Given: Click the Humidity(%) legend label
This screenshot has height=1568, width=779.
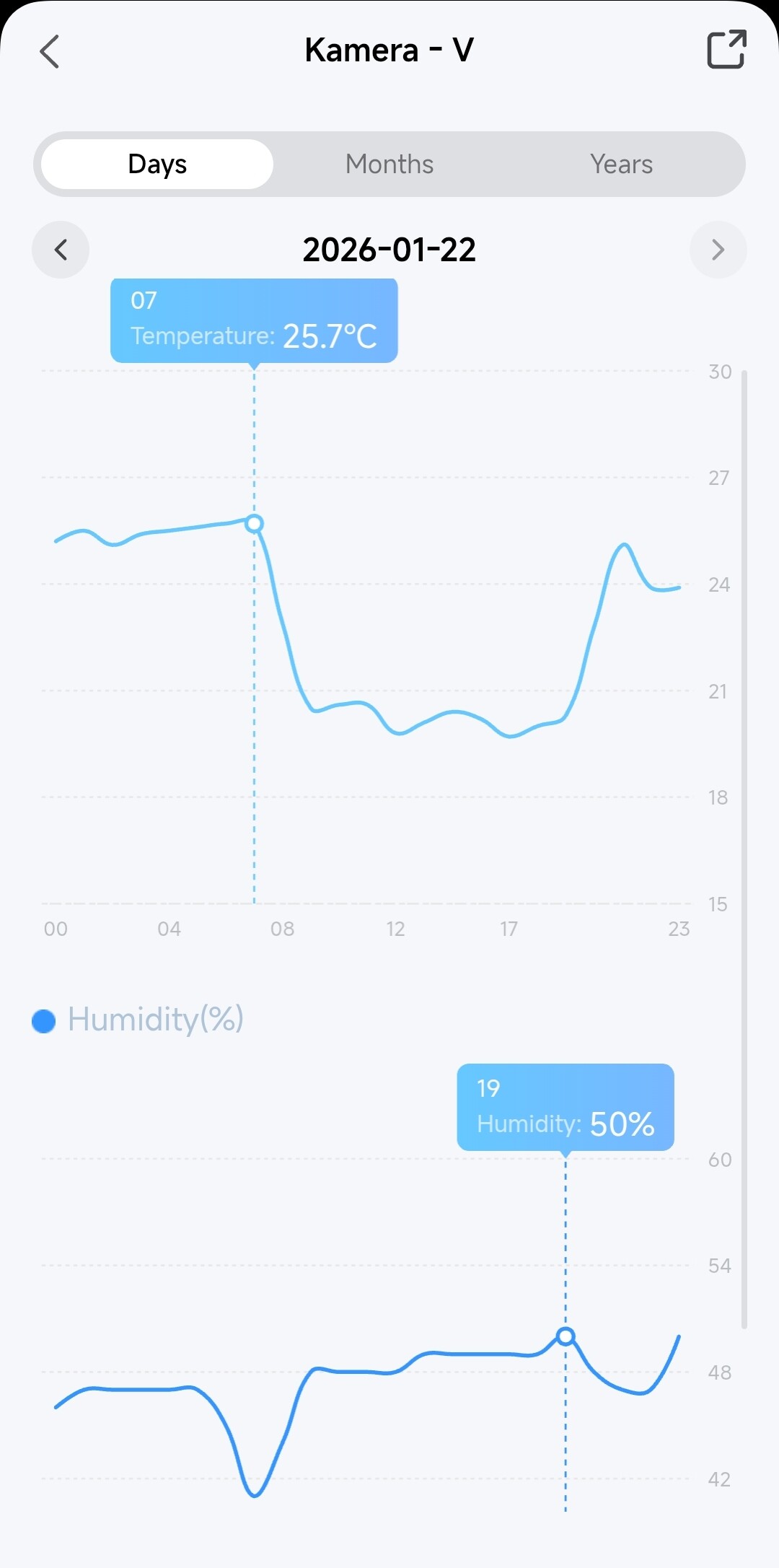Looking at the screenshot, I should (156, 1020).
